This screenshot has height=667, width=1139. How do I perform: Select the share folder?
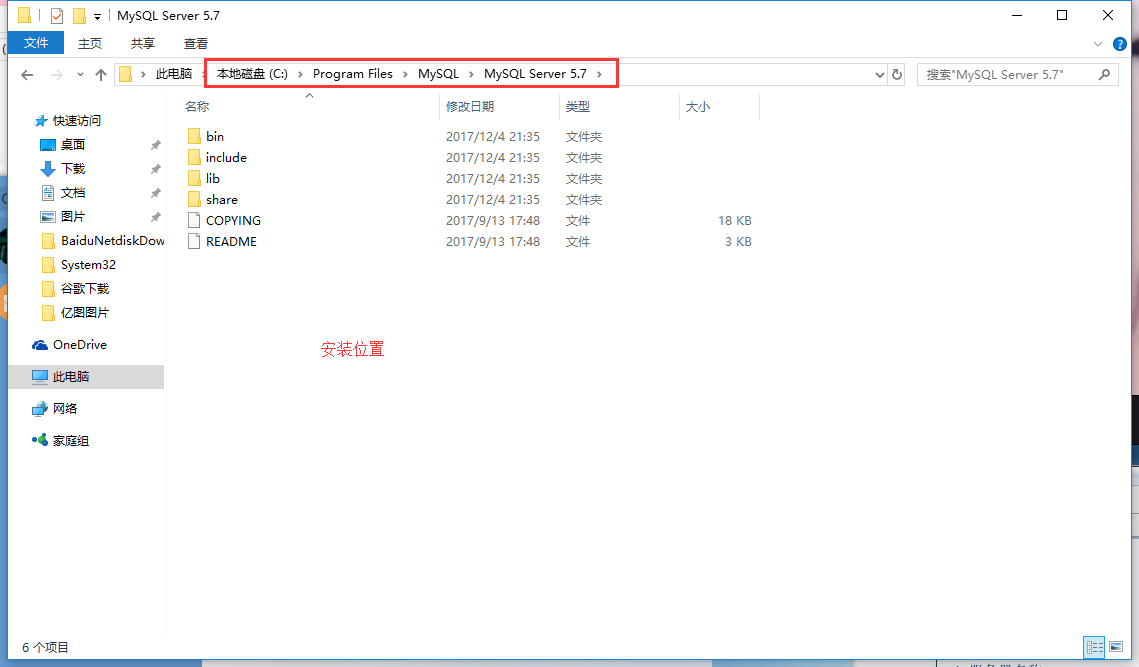[x=222, y=200]
